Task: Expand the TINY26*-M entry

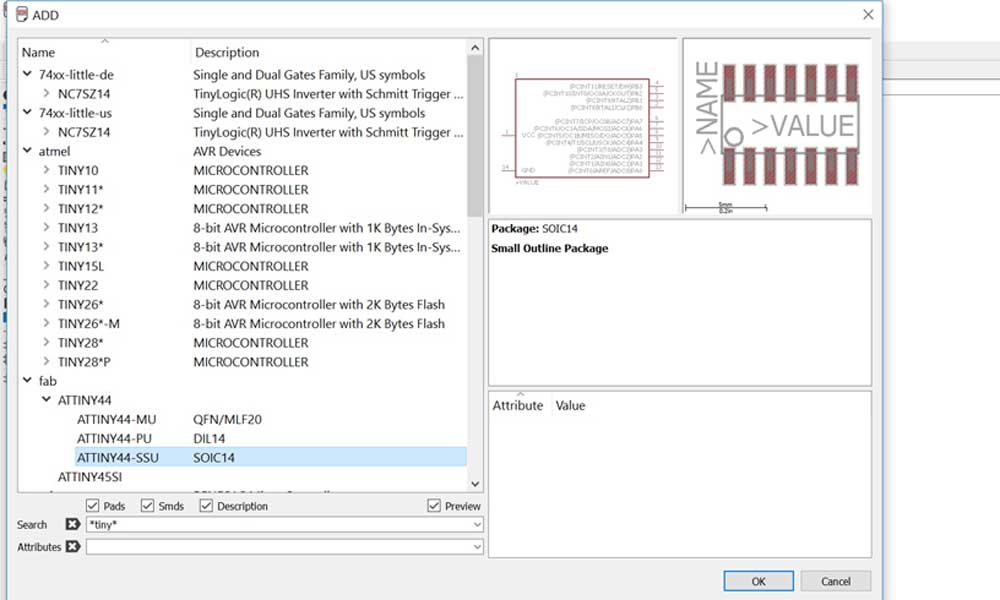Action: click(x=47, y=323)
